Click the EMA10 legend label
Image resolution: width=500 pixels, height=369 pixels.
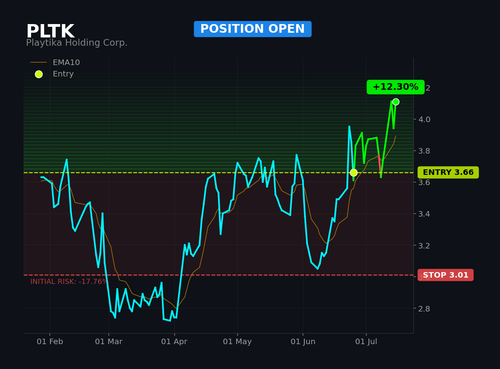coord(66,62)
